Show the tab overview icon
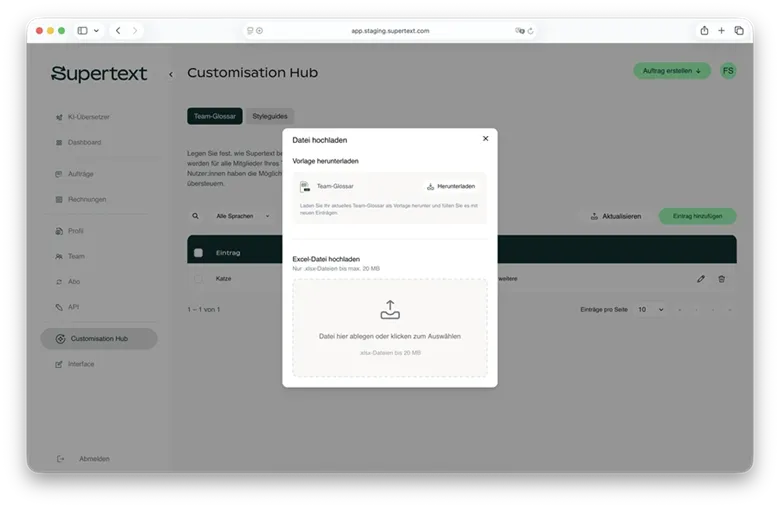Viewport: 780px width, 508px height. pyautogui.click(x=739, y=30)
